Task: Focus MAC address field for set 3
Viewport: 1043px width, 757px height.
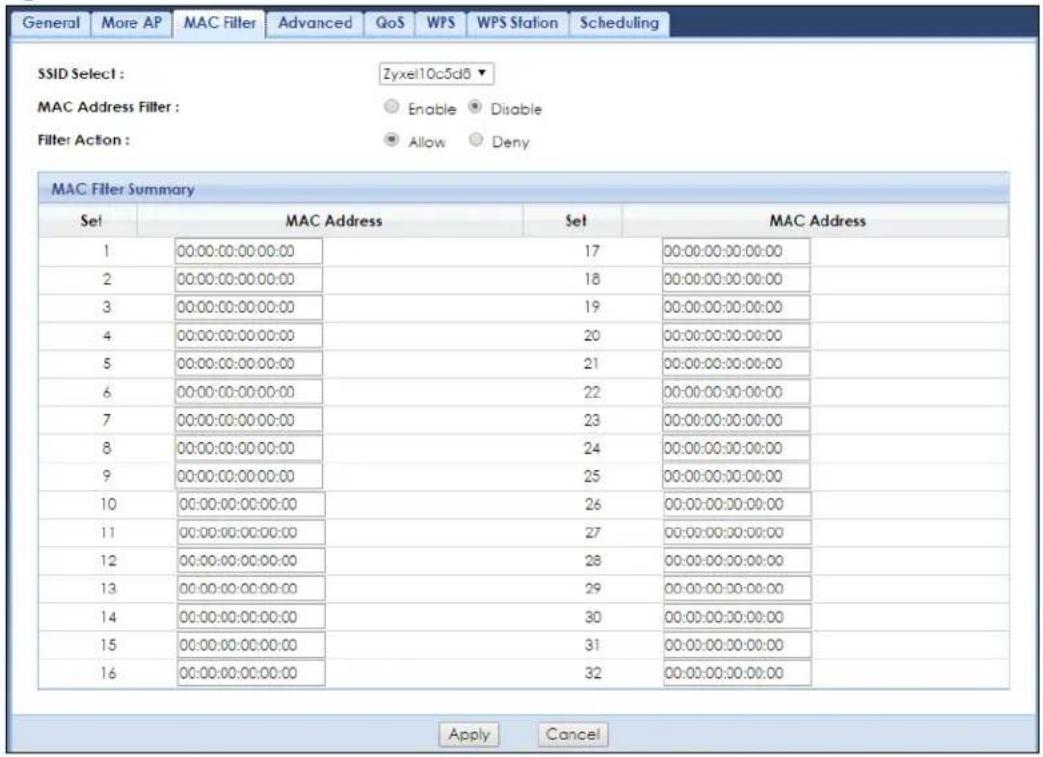Action: point(249,307)
